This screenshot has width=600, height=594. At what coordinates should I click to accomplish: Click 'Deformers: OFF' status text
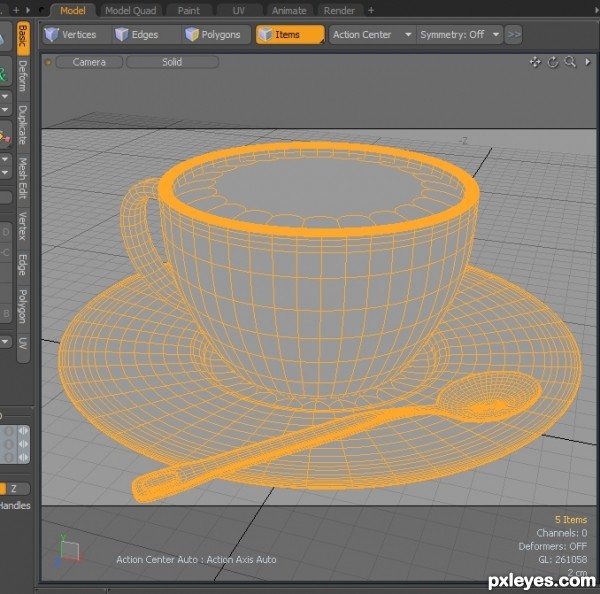coord(553,546)
